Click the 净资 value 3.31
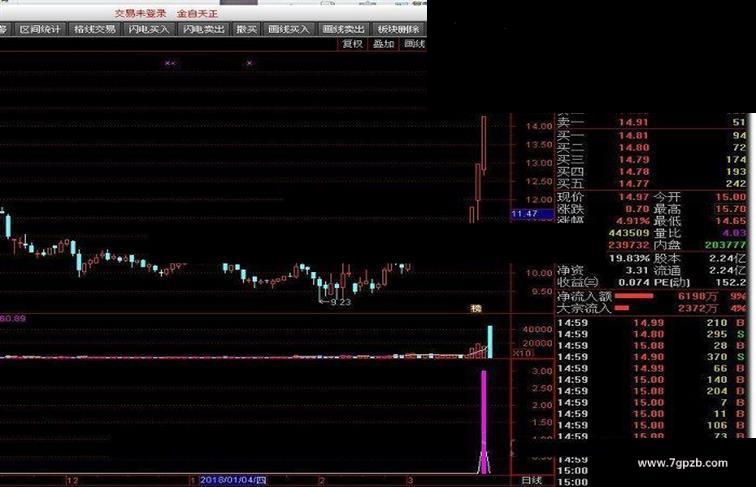The width and height of the screenshot is (756, 487). tap(637, 271)
